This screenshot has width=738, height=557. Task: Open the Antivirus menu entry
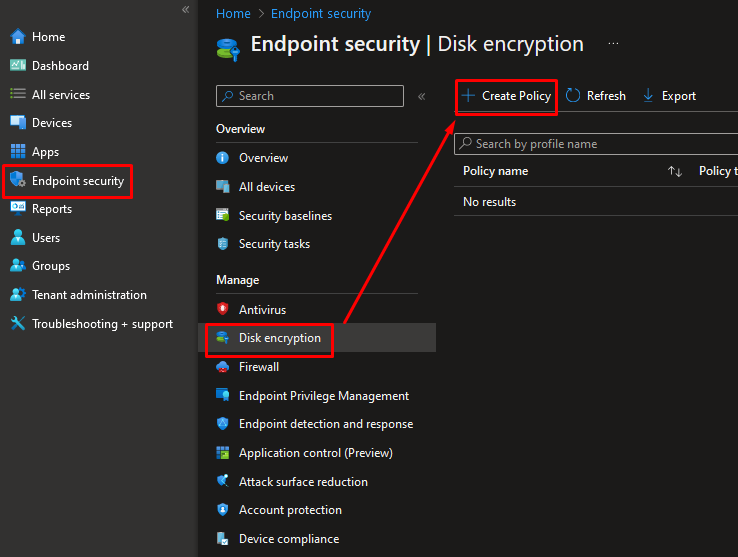pos(262,309)
